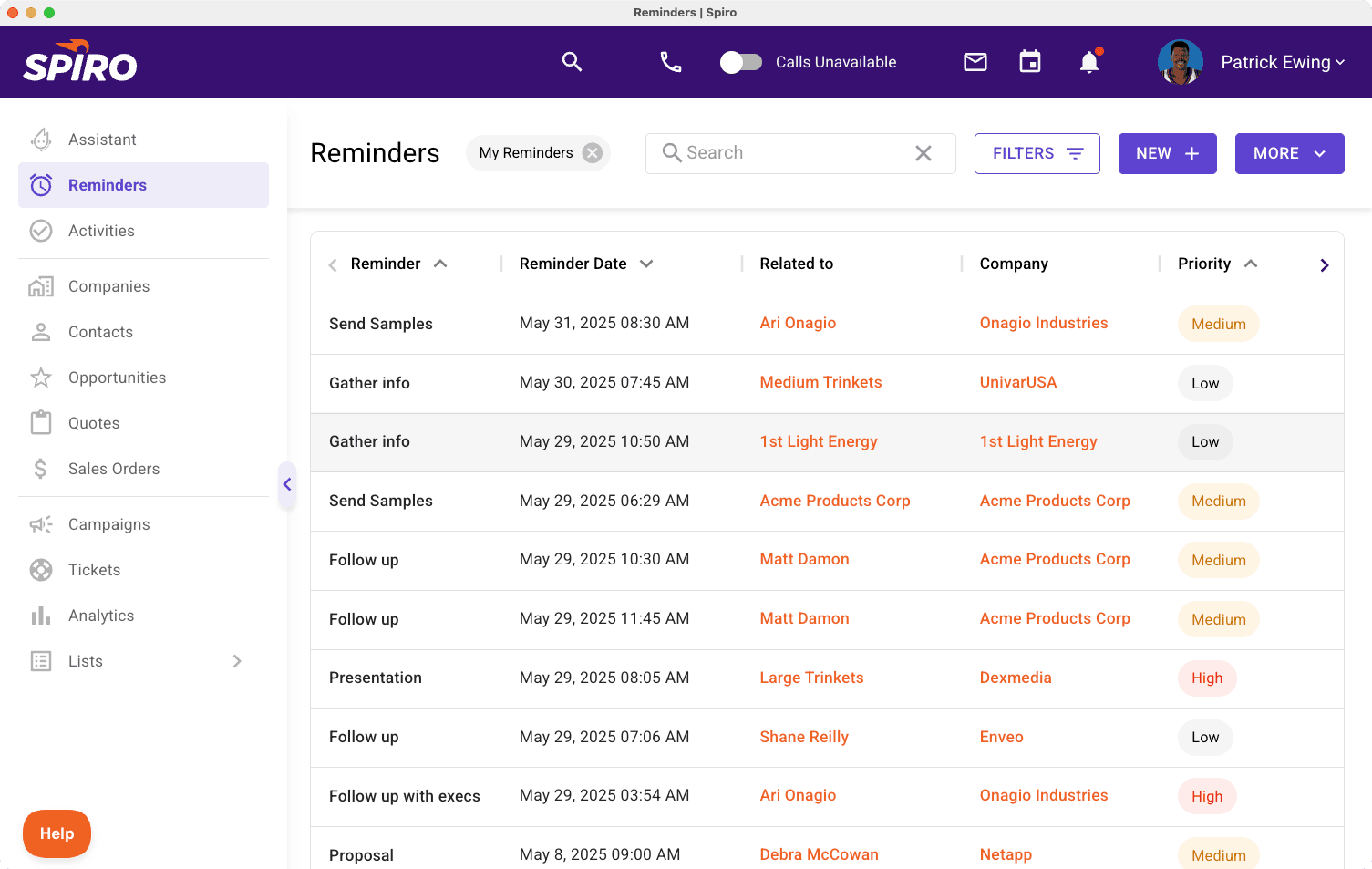Click the Company column header
The image size is (1372, 869).
pyautogui.click(x=1014, y=264)
